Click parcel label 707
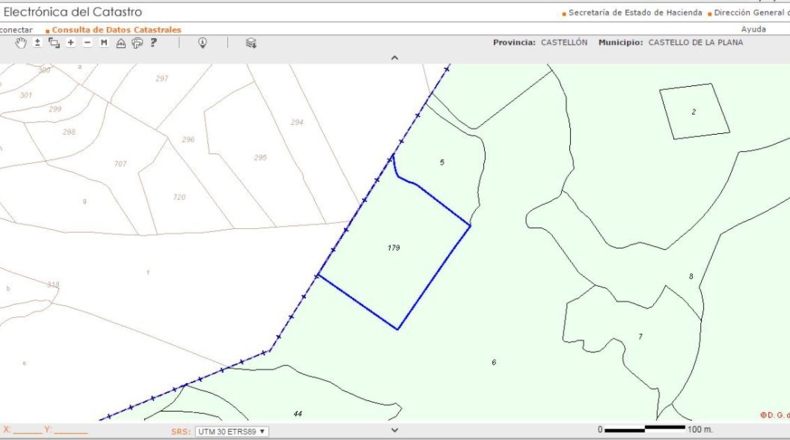The width and height of the screenshot is (790, 440). click(x=120, y=164)
